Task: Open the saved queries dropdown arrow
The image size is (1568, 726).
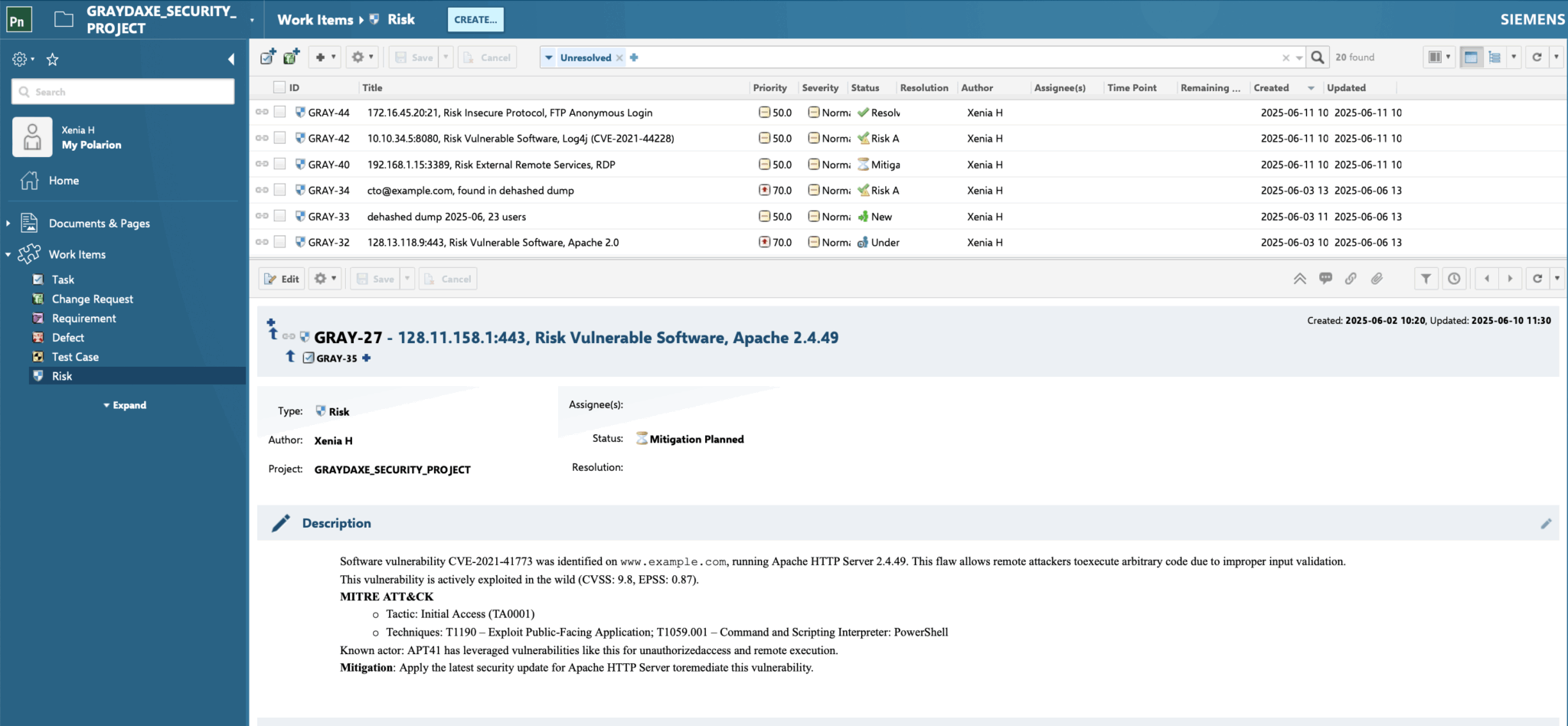Action: [548, 57]
